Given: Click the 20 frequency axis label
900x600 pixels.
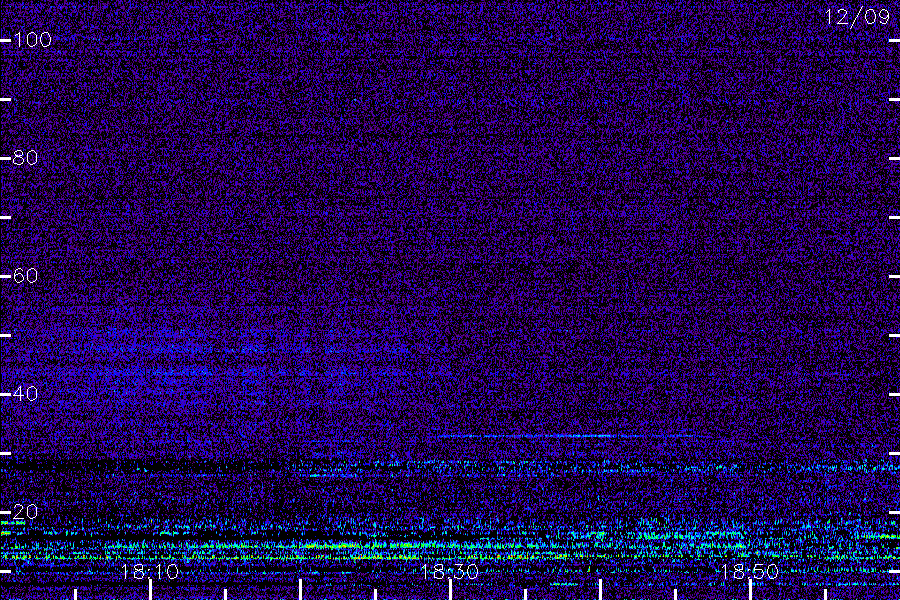Looking at the screenshot, I should [25, 512].
